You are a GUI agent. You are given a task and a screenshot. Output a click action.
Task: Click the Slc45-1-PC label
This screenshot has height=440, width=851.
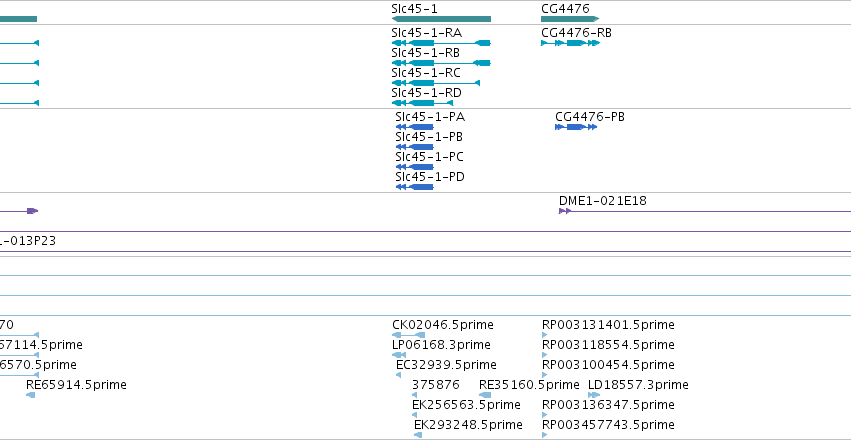click(430, 157)
